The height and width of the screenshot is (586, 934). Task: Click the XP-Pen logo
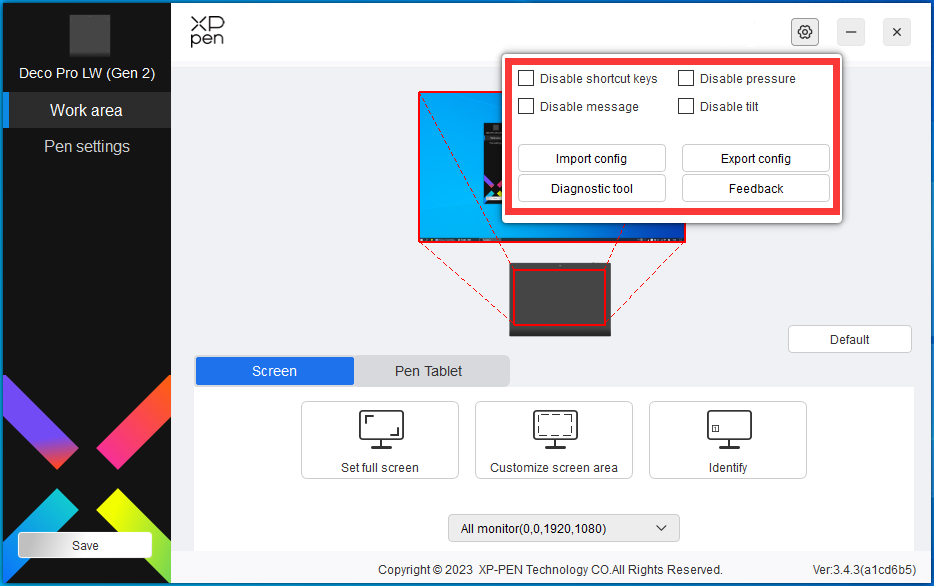[x=207, y=32]
